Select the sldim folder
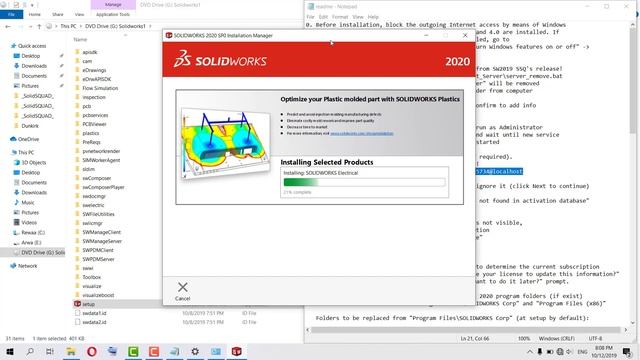Viewport: 640px width, 360px height. point(88,169)
